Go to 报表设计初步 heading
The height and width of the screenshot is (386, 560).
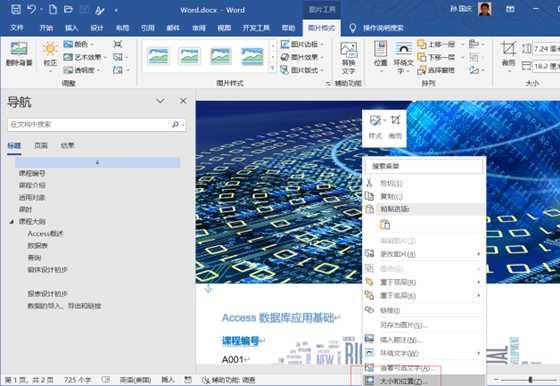(x=48, y=294)
